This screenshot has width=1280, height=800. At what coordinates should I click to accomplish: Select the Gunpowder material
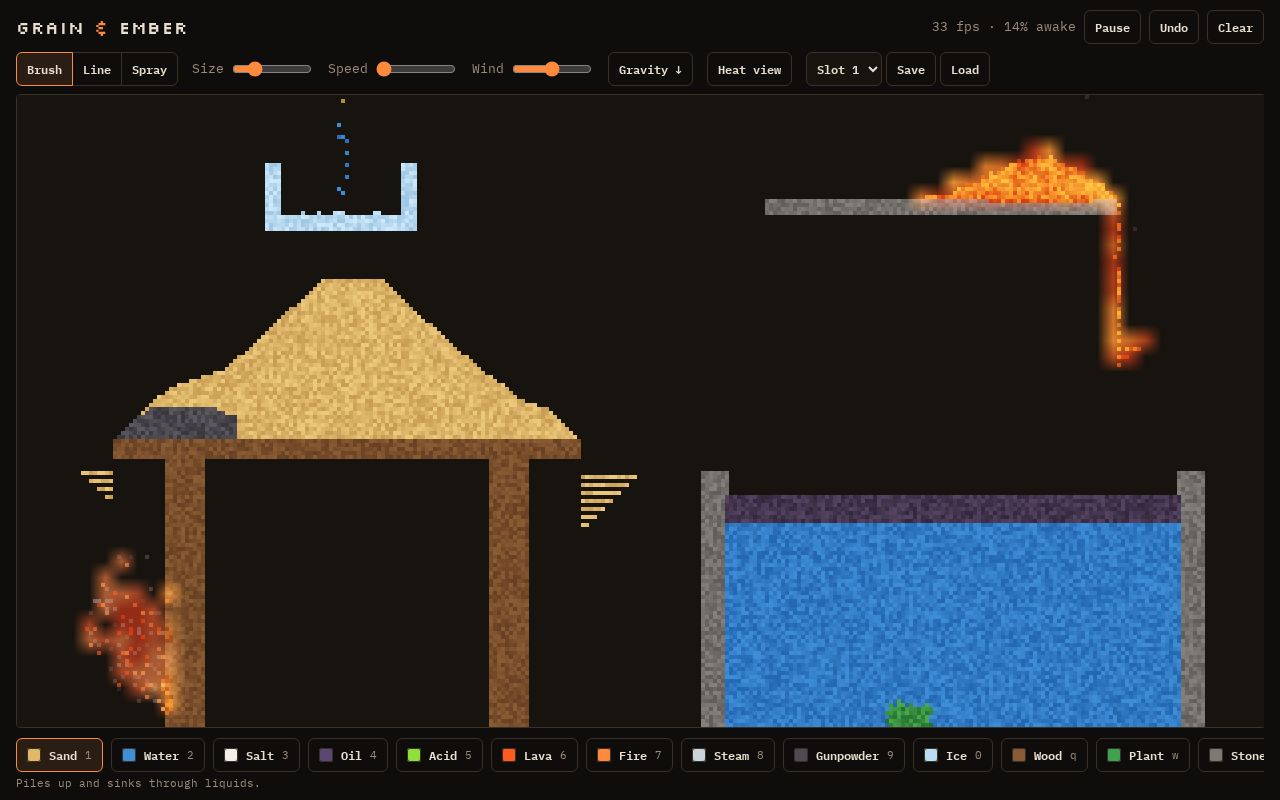tap(844, 755)
